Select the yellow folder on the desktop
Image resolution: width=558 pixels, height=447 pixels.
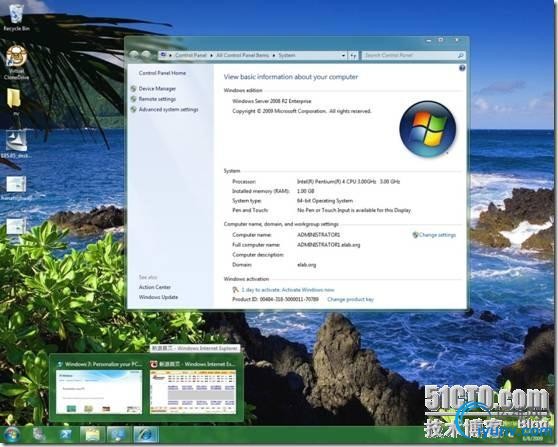point(14,99)
